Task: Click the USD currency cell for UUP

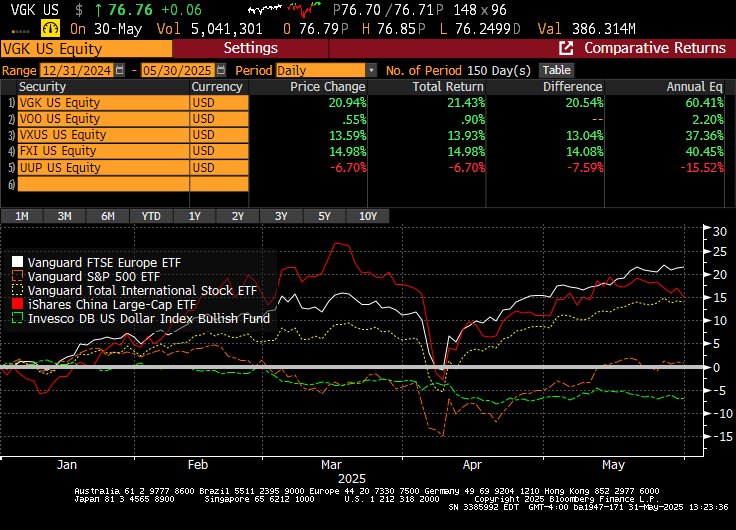Action: click(219, 168)
